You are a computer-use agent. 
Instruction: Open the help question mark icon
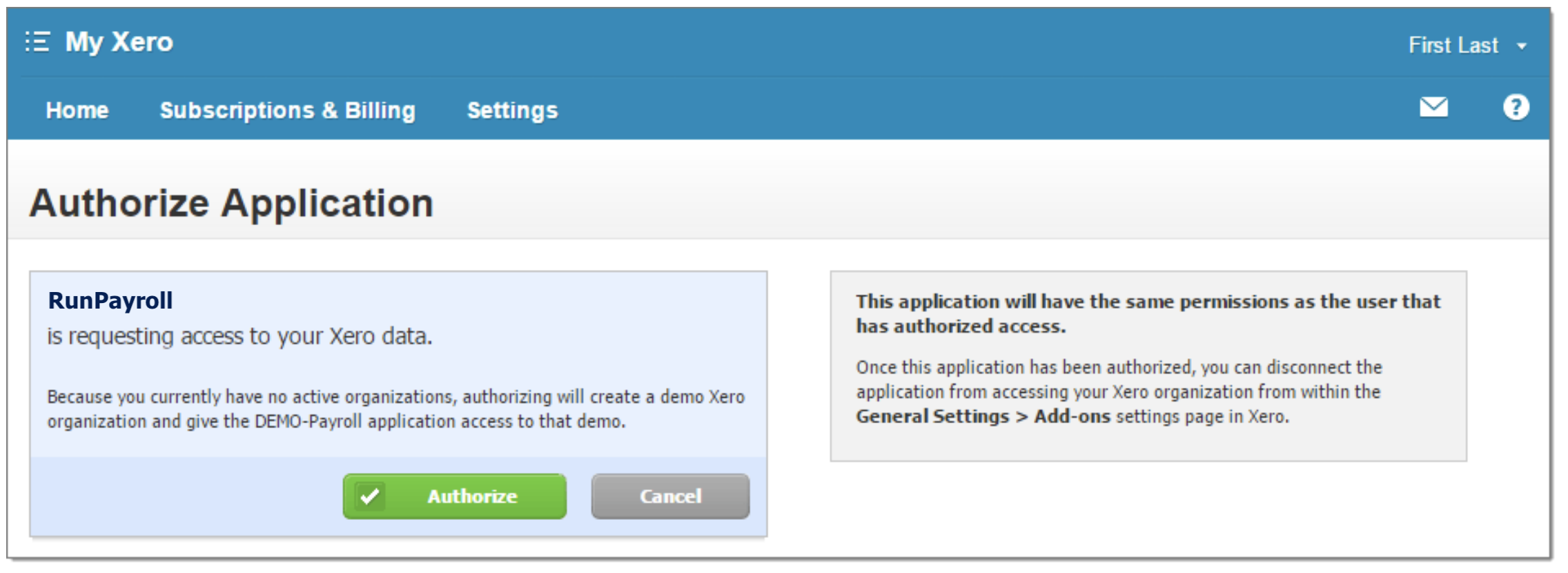pos(1516,108)
